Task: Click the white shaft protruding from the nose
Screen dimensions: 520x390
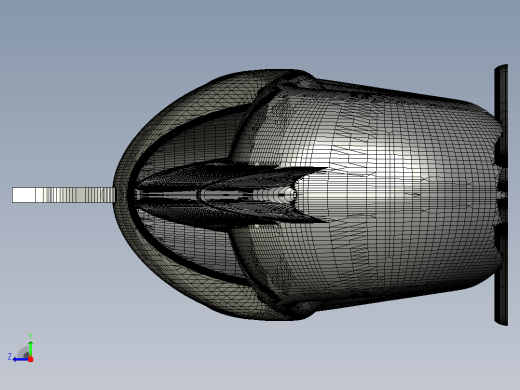Action: tap(64, 195)
